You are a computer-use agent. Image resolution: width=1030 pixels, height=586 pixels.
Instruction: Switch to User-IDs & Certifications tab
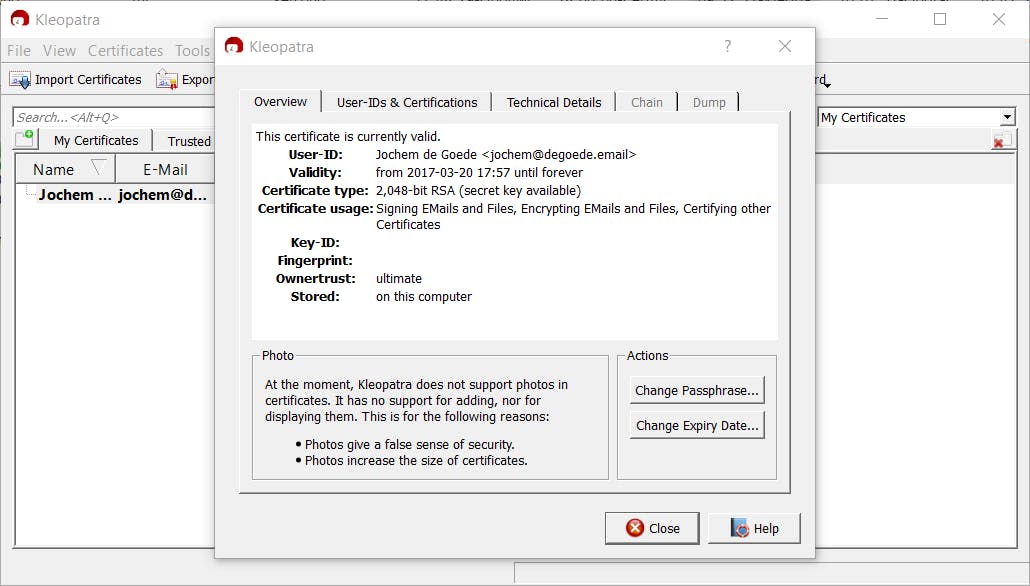click(407, 102)
